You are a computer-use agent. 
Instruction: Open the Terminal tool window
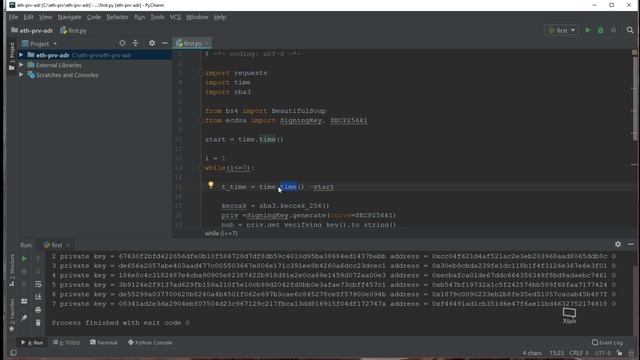[104, 342]
